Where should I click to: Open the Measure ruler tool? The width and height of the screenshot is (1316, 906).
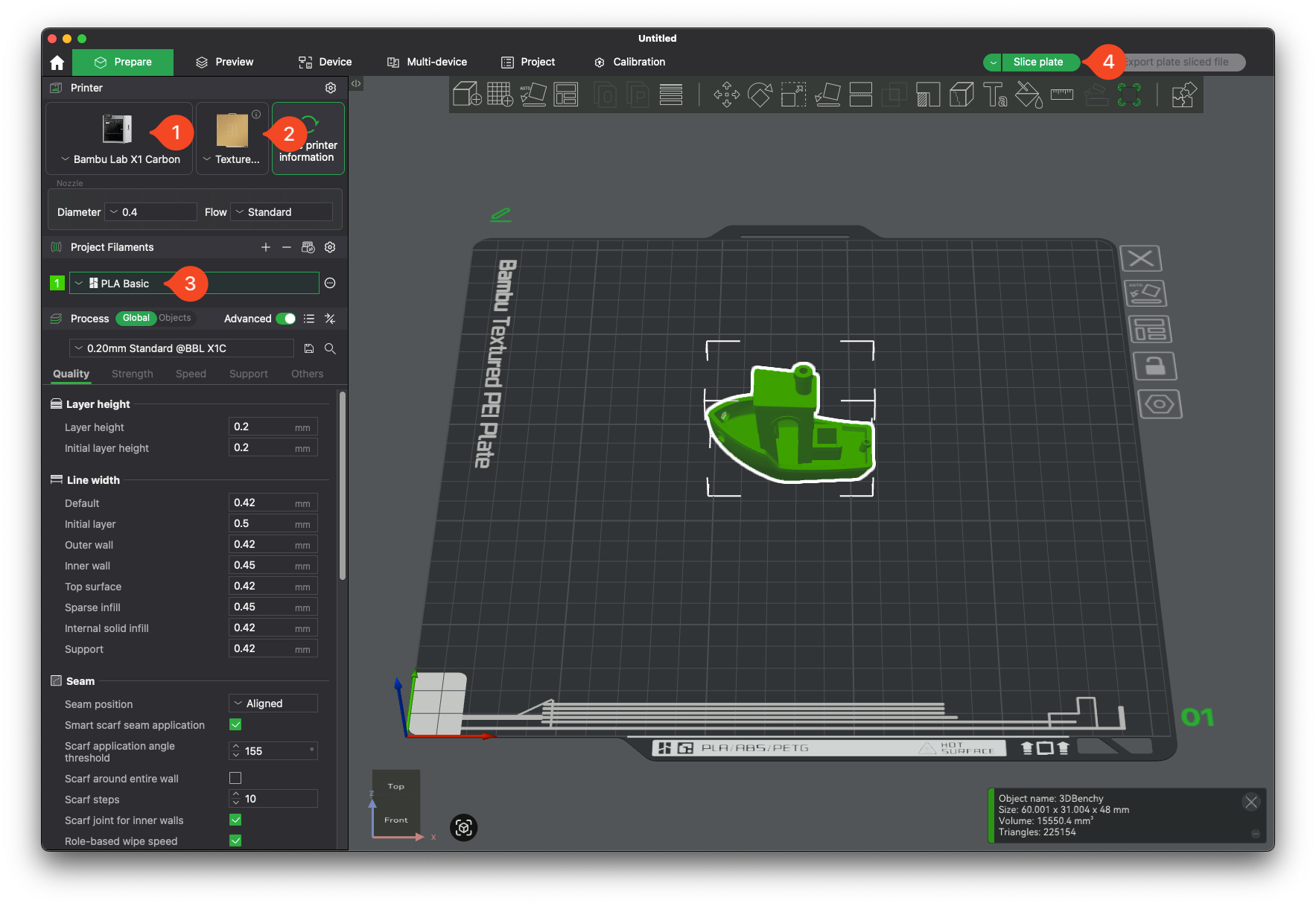1062,95
